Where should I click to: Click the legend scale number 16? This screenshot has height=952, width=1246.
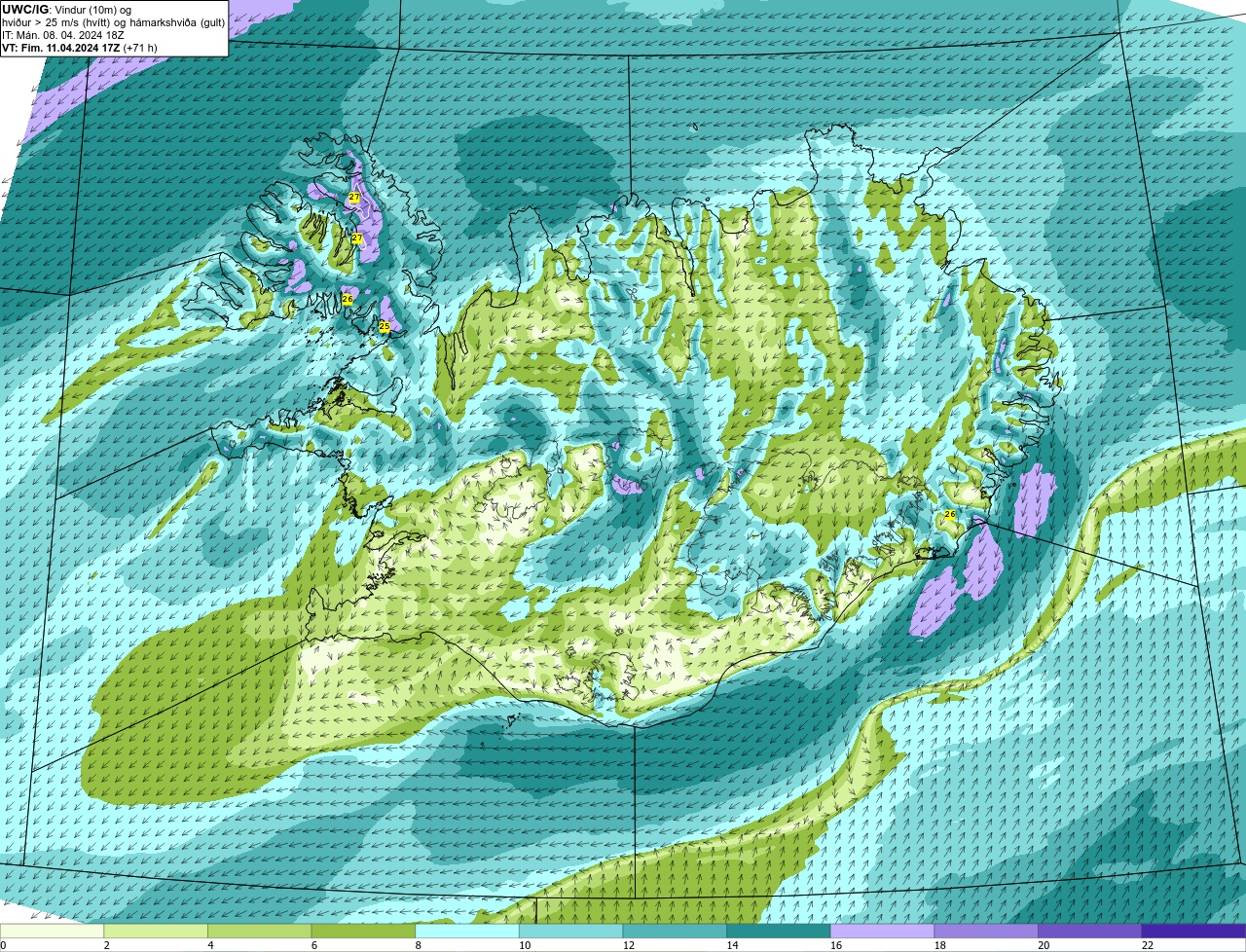836,945
